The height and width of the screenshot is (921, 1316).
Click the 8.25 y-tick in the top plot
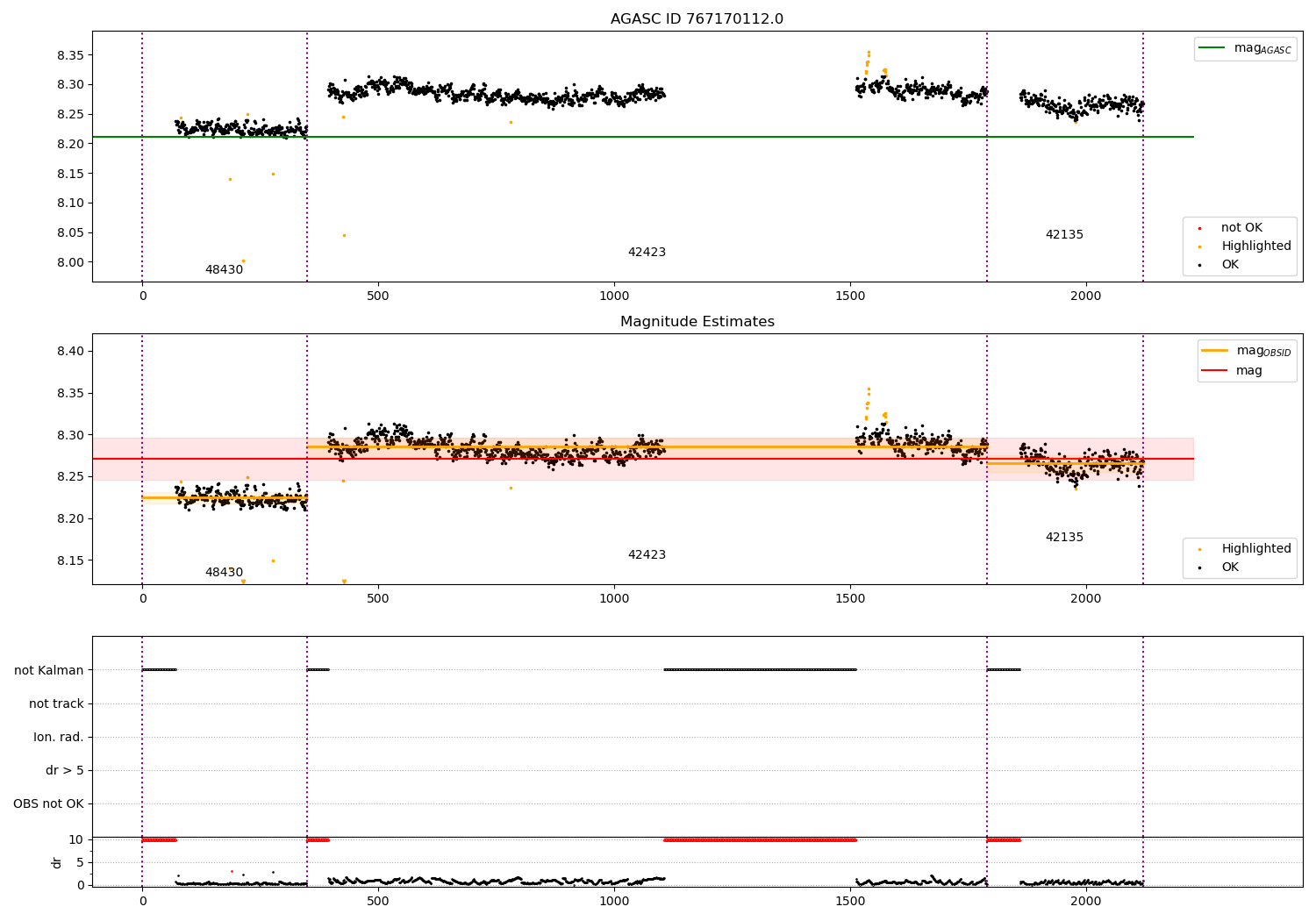[70, 114]
